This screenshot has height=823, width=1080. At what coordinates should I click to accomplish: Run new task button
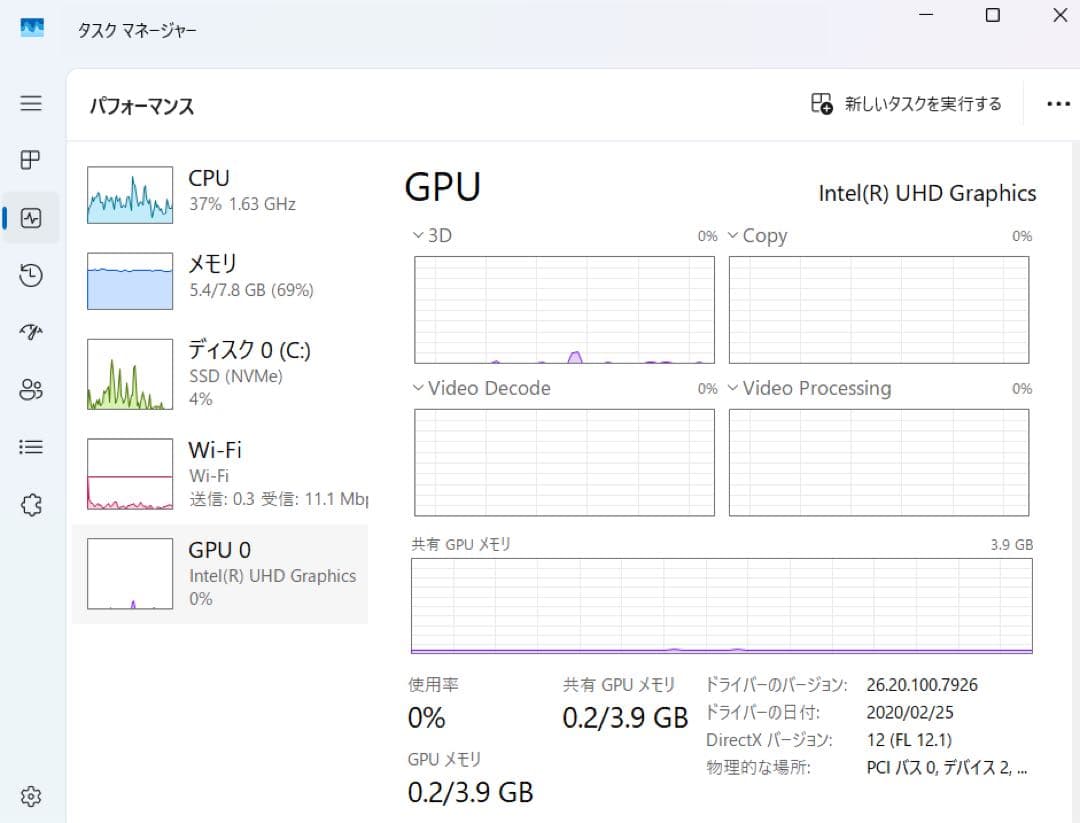coord(906,104)
